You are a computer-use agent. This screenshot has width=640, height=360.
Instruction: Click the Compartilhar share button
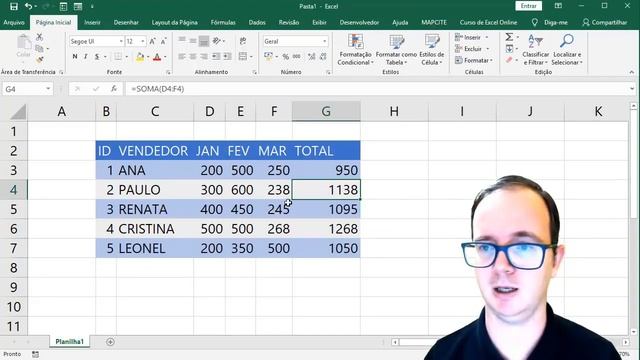pyautogui.click(x=605, y=22)
